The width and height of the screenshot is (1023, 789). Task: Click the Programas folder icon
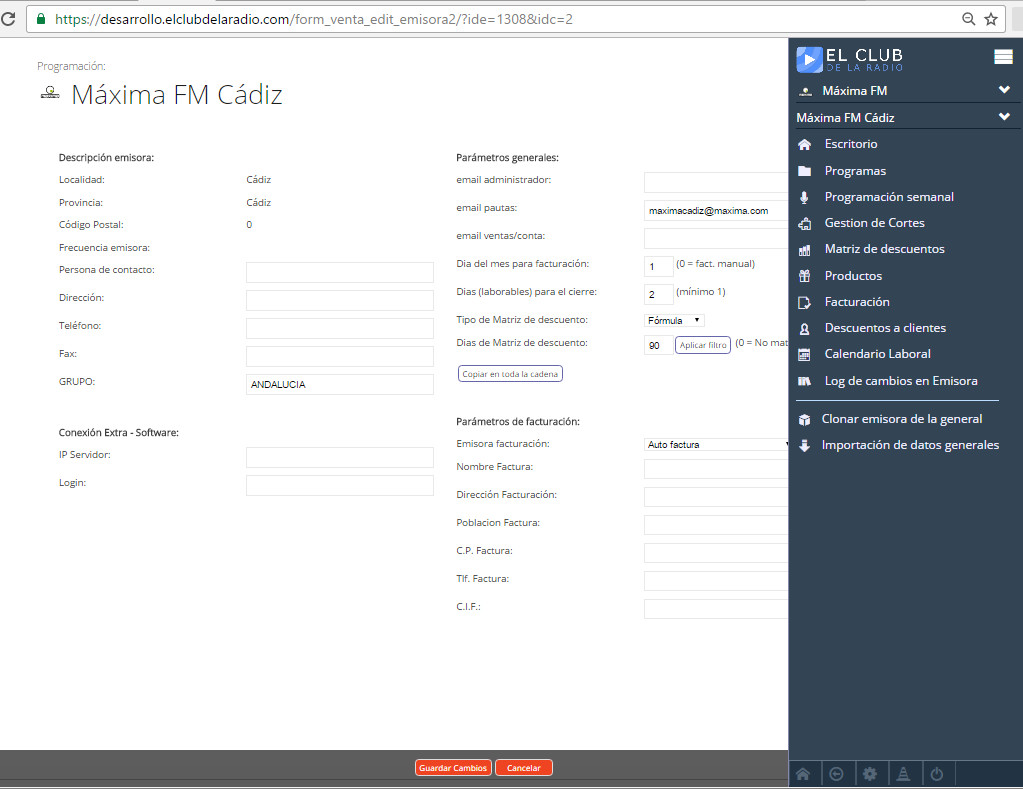click(x=804, y=171)
